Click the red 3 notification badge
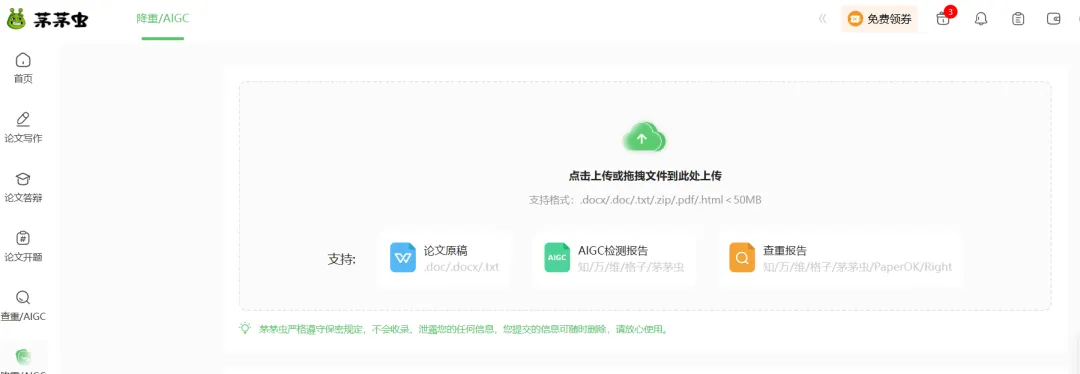1080x374 pixels. [951, 12]
